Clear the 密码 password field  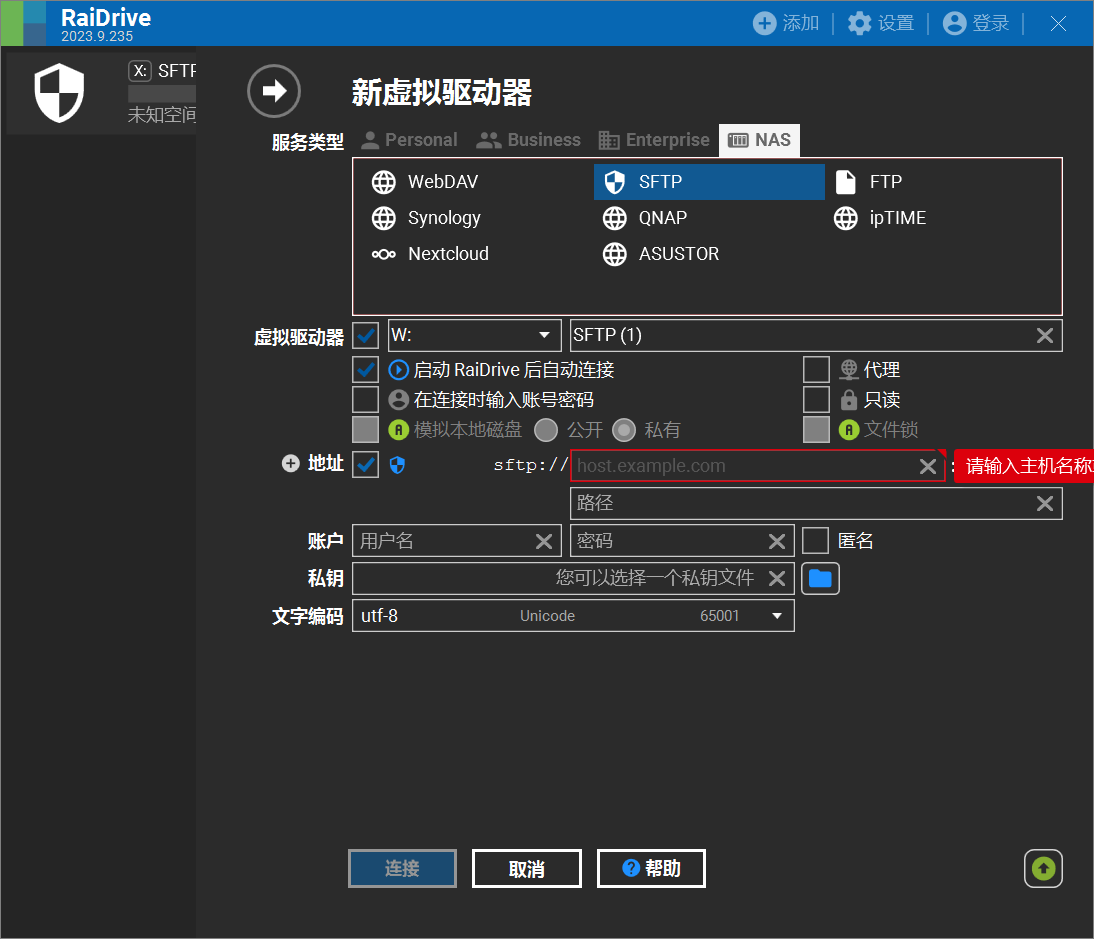777,541
